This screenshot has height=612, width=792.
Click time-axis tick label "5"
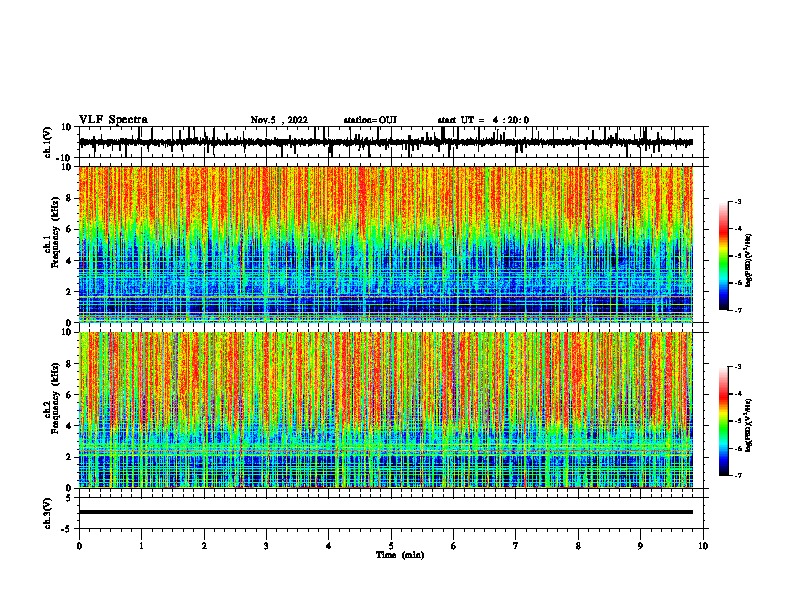click(391, 546)
